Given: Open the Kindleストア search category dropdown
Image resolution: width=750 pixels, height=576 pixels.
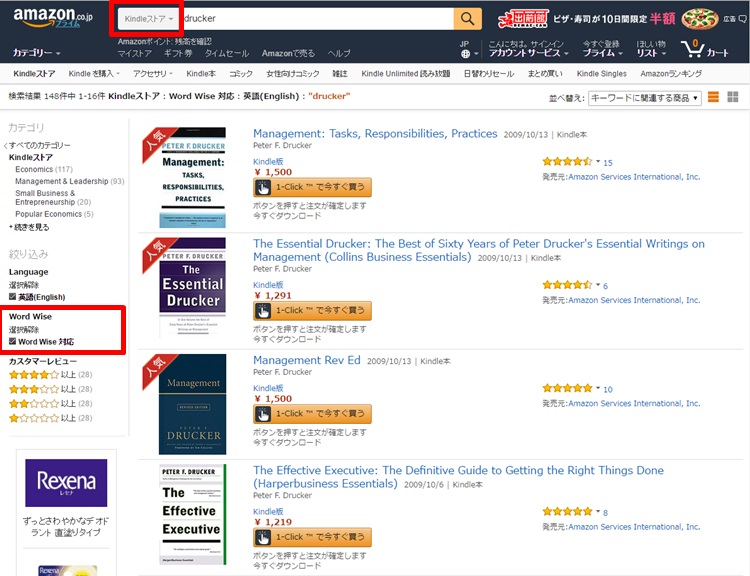Looking at the screenshot, I should tap(148, 19).
